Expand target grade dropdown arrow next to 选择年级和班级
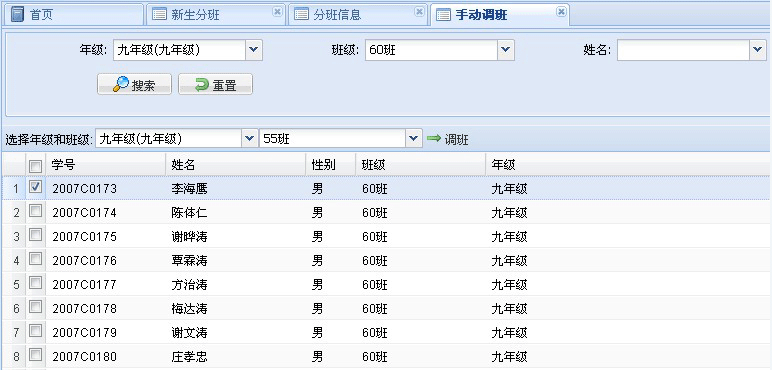Screen dimensions: 772x370 pyautogui.click(x=250, y=139)
